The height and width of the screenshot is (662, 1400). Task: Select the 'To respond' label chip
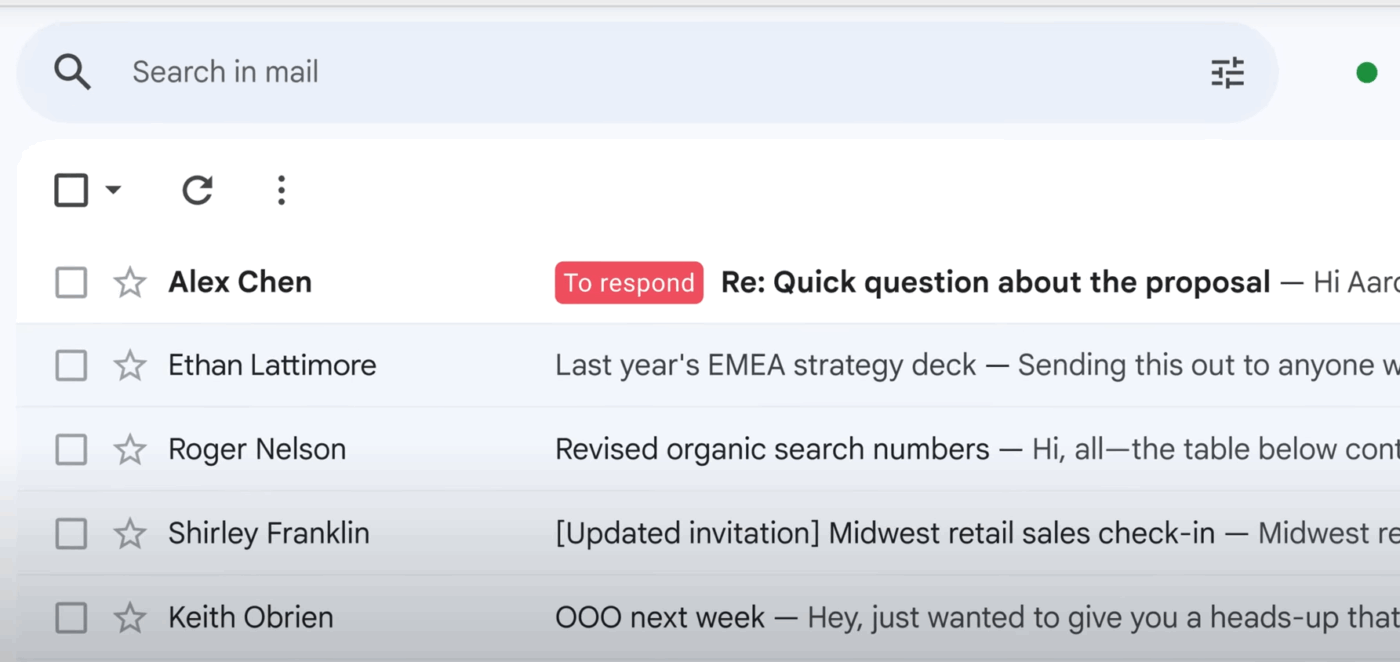click(628, 282)
